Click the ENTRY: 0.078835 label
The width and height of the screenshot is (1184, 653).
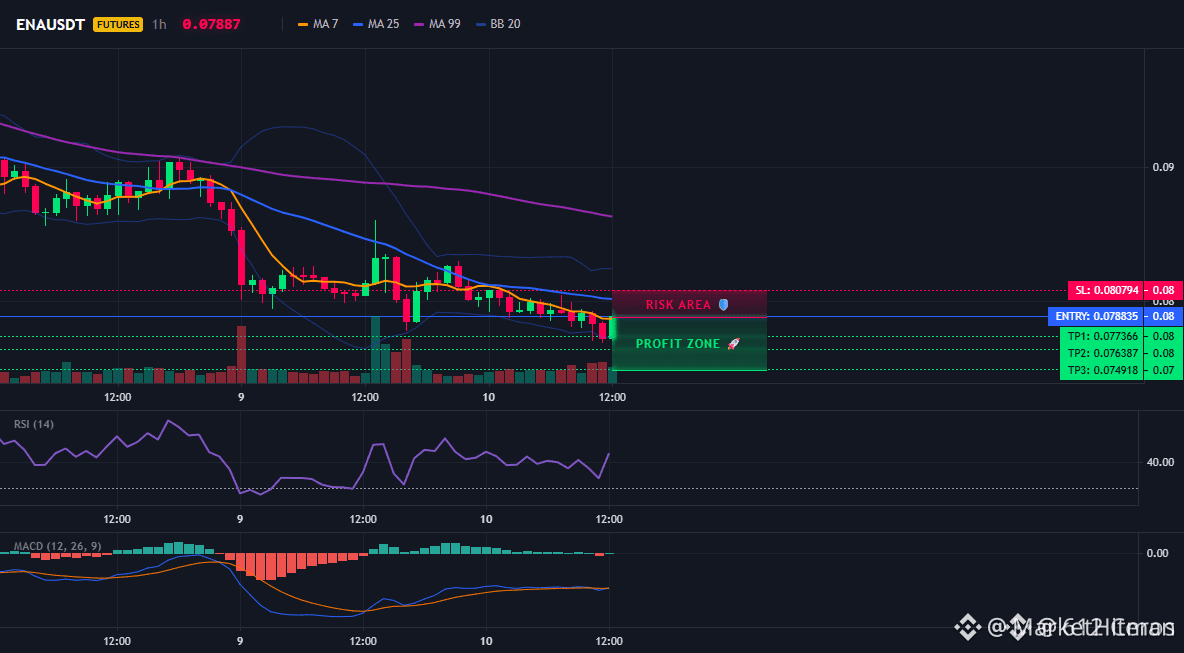1096,316
